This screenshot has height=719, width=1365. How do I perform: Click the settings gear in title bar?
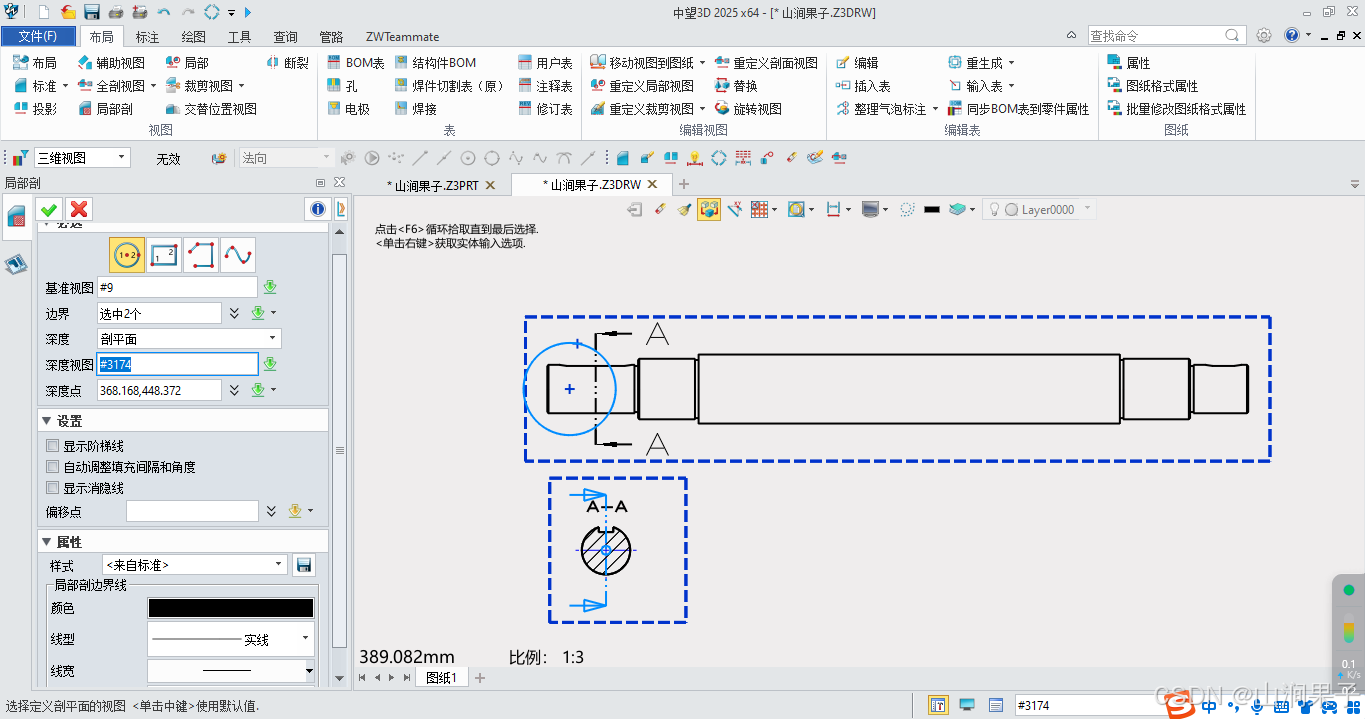[1264, 35]
